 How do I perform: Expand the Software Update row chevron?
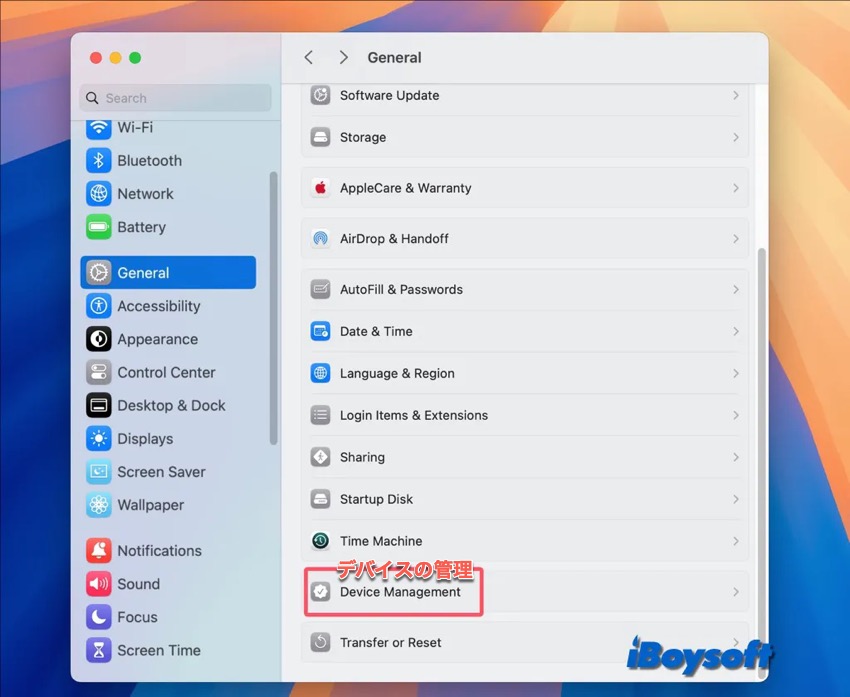[x=735, y=96]
